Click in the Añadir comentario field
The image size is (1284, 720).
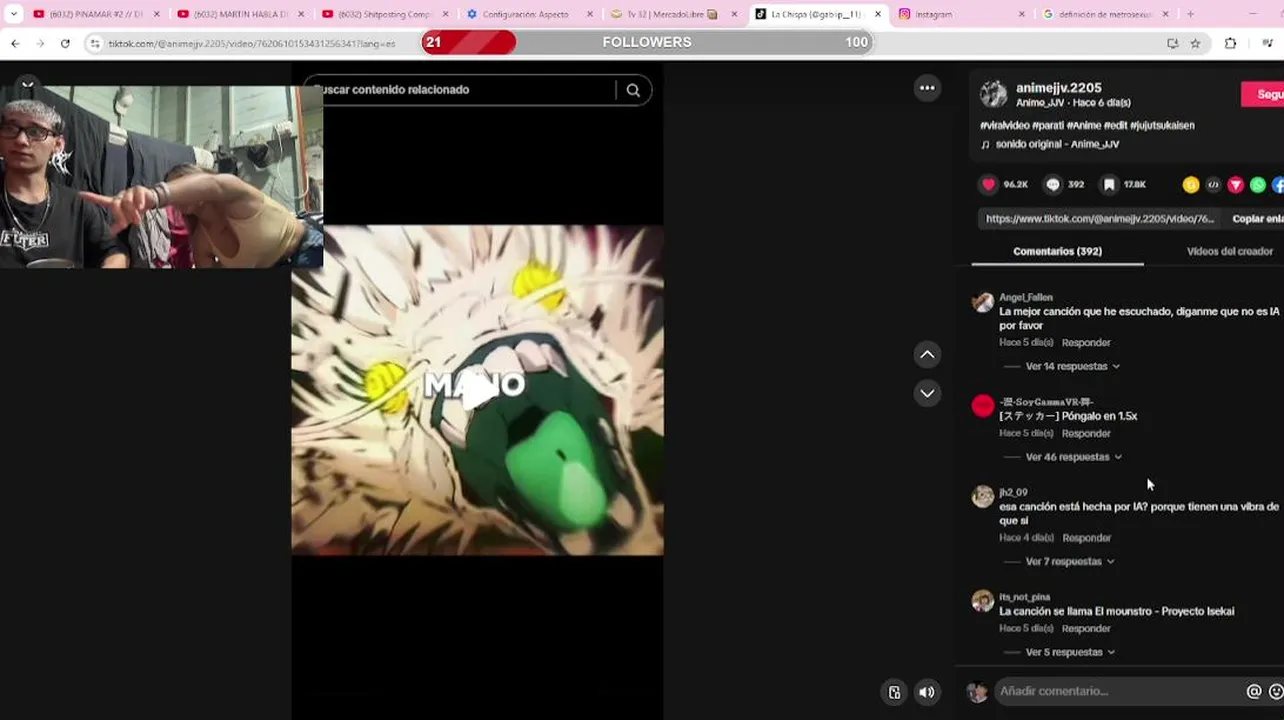(1118, 691)
